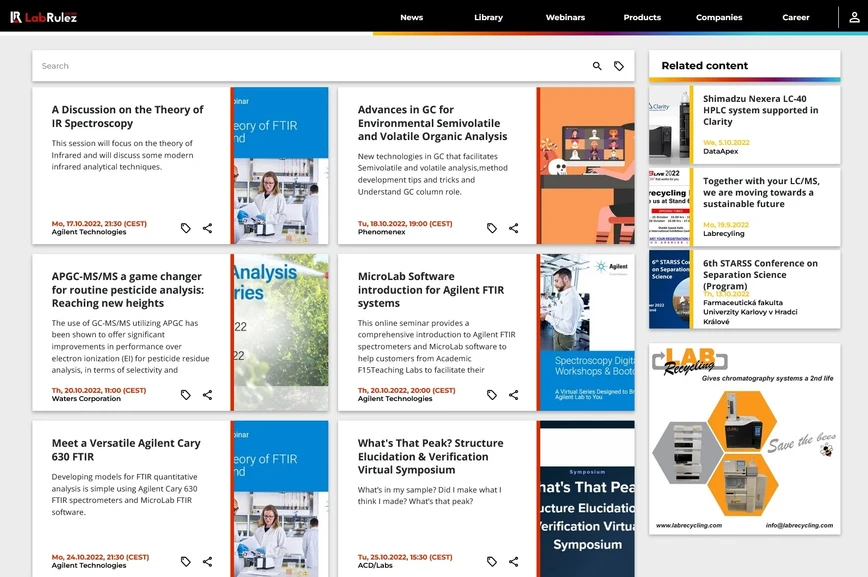868x577 pixels.
Task: Share the IR Spectroscopy webinar card
Action: [x=208, y=228]
